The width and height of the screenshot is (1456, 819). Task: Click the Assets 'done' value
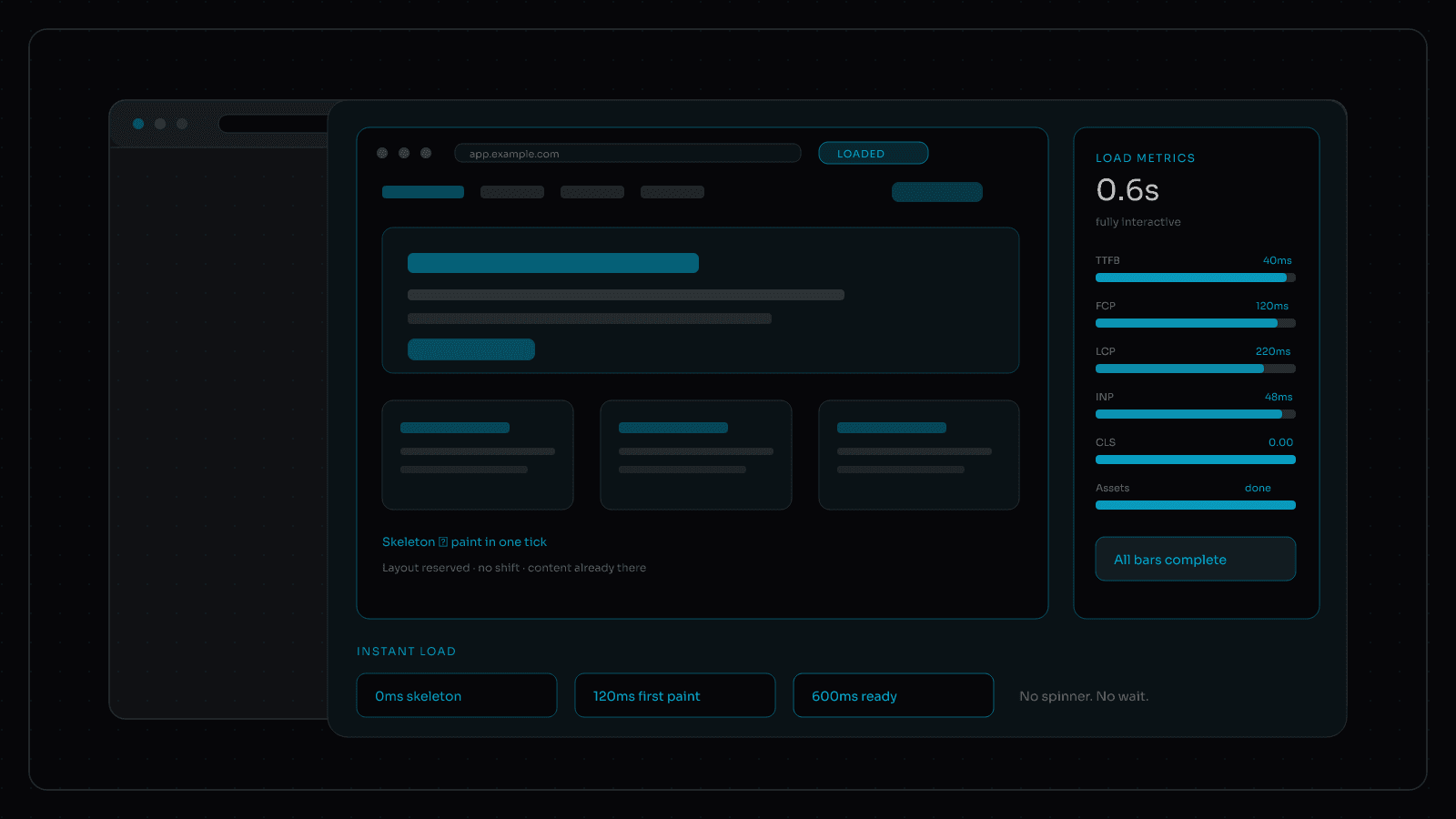tap(1258, 488)
